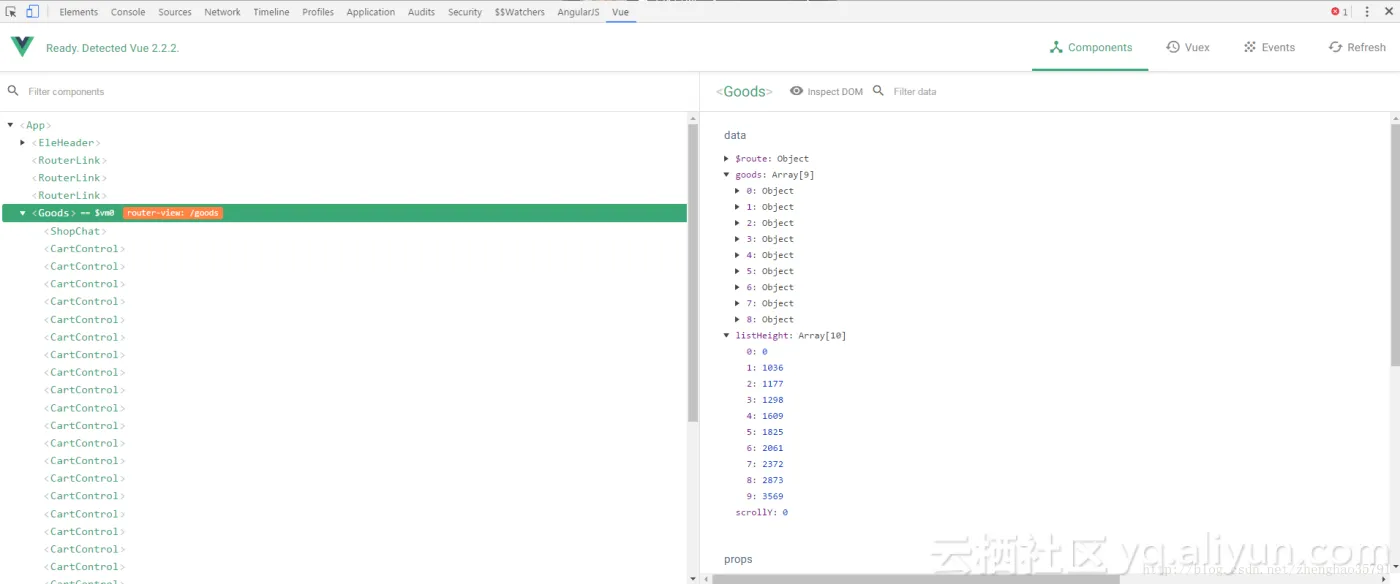Screen dimensions: 1400x584
Task: Click the Goods component title in inspector
Action: click(x=744, y=91)
